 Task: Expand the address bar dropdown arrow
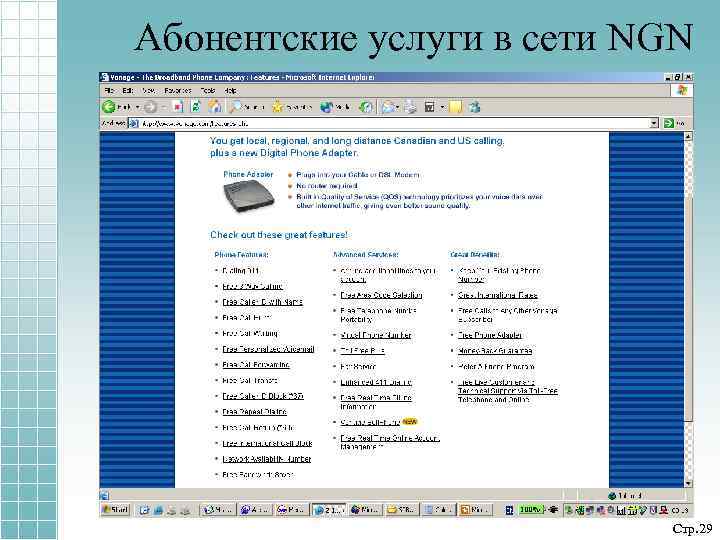654,123
